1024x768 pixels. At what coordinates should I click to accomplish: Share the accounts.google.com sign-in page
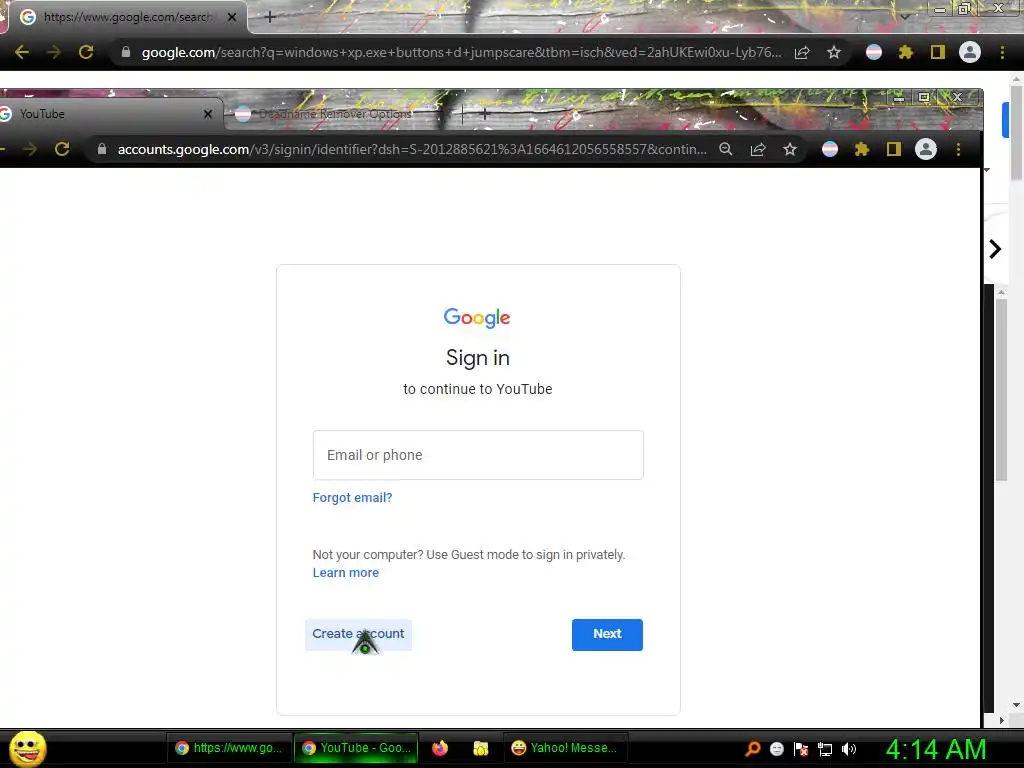758,150
